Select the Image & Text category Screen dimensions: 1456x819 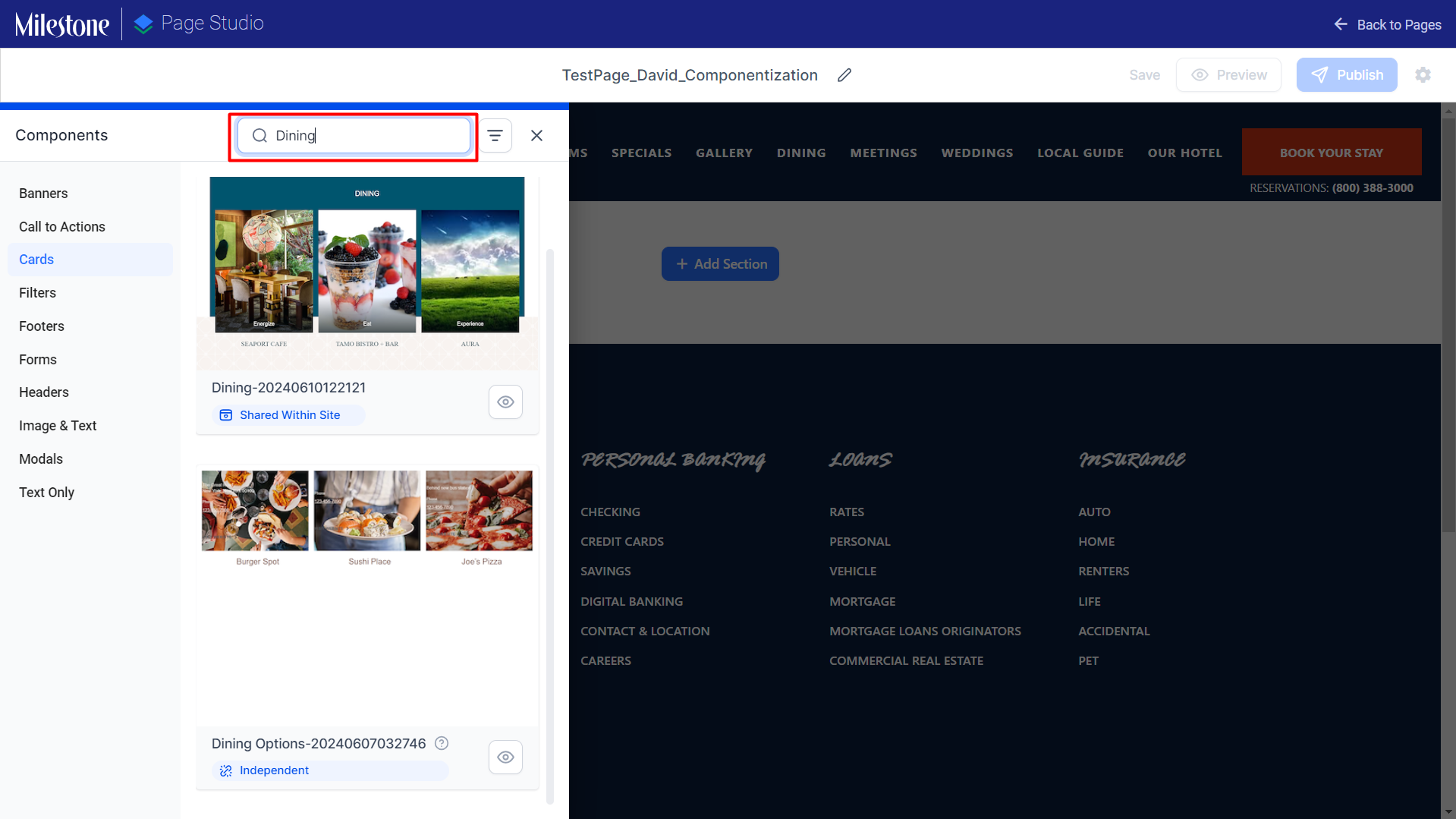click(90, 426)
